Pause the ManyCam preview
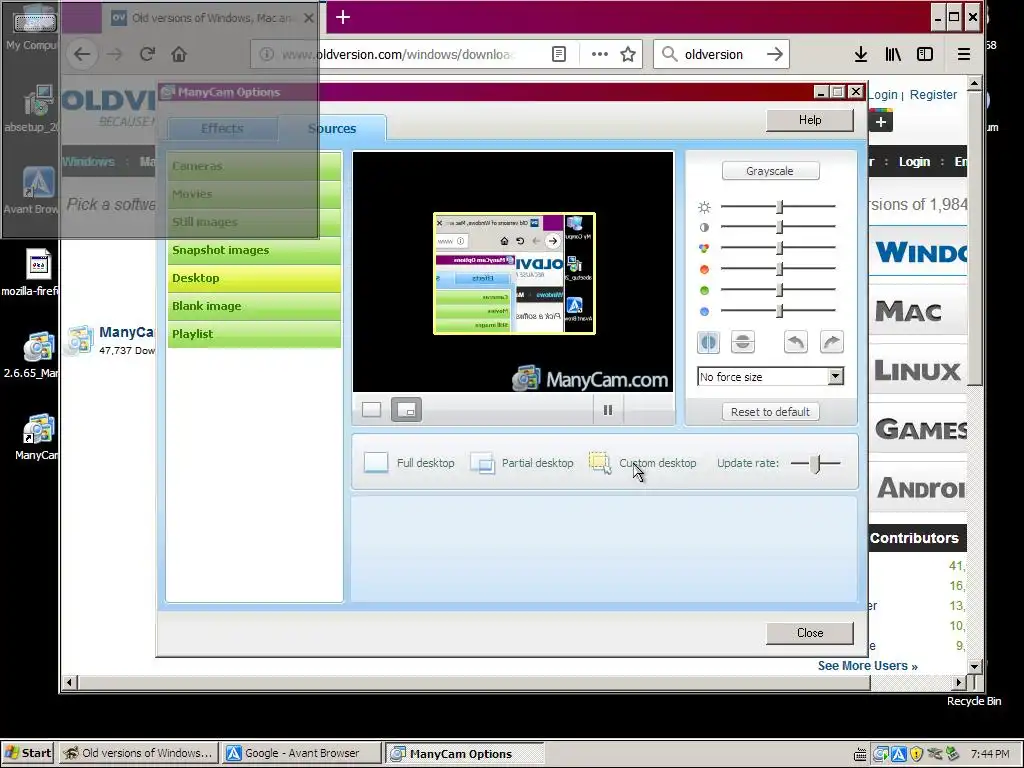The width and height of the screenshot is (1024, 768). coord(608,410)
